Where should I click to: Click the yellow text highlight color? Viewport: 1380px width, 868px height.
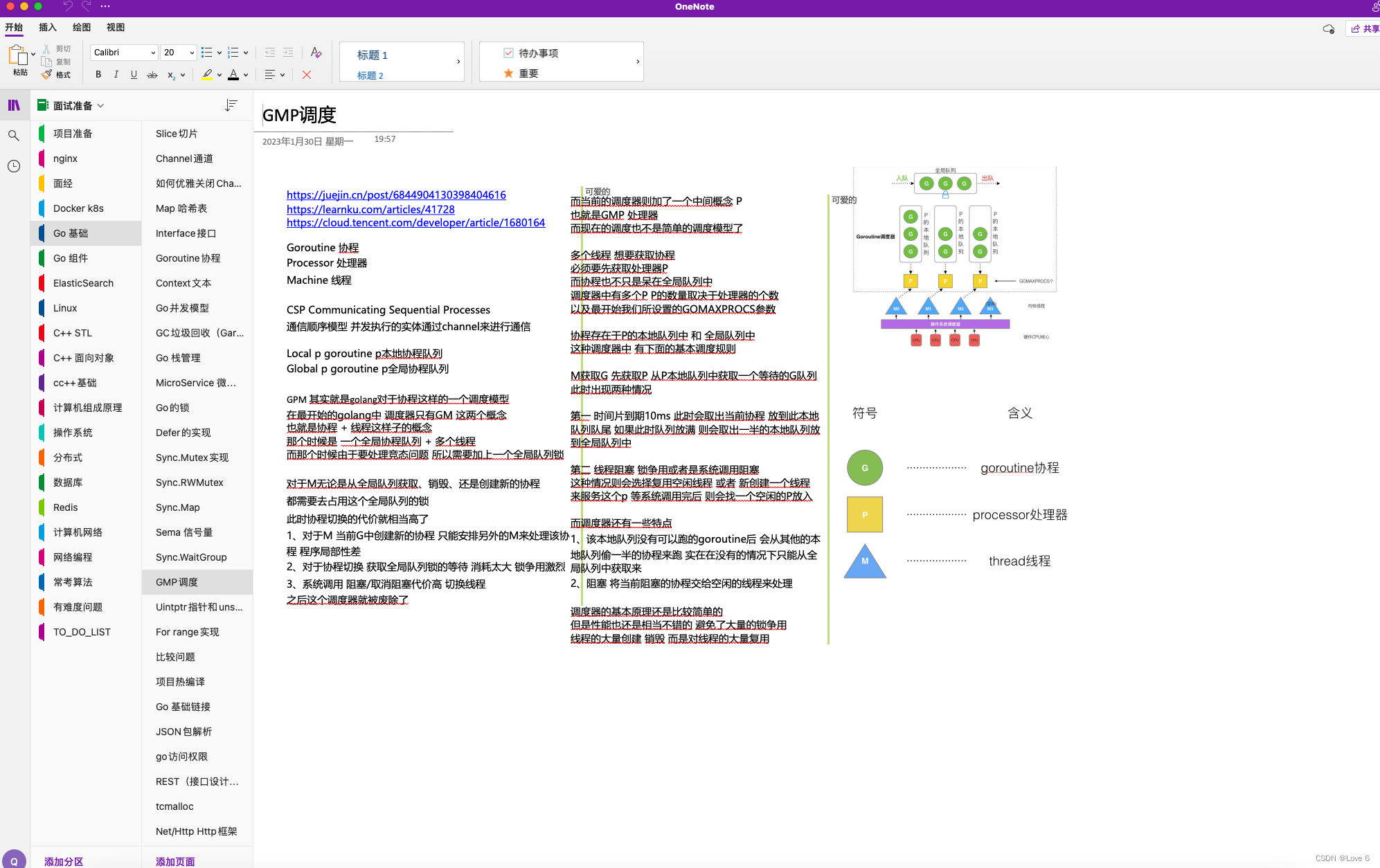click(207, 75)
